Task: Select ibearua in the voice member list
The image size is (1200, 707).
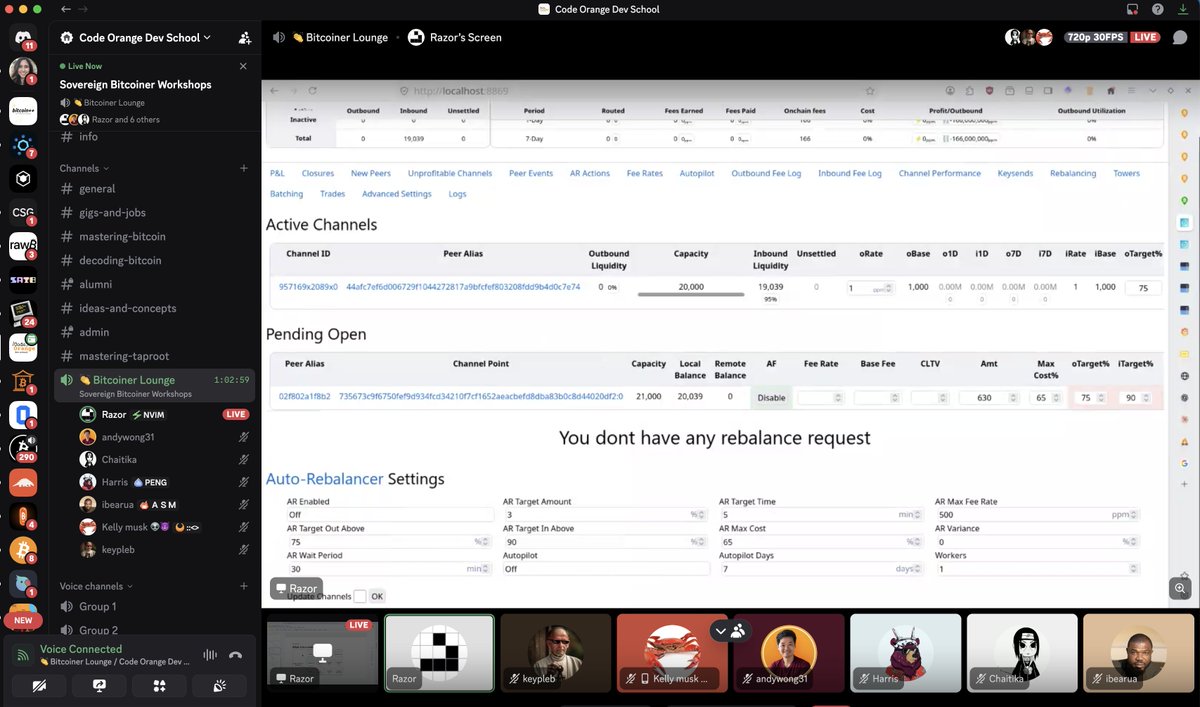Action: click(x=165, y=504)
